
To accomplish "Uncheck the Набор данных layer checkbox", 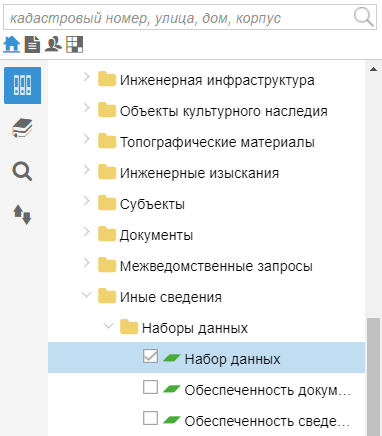I will point(150,356).
